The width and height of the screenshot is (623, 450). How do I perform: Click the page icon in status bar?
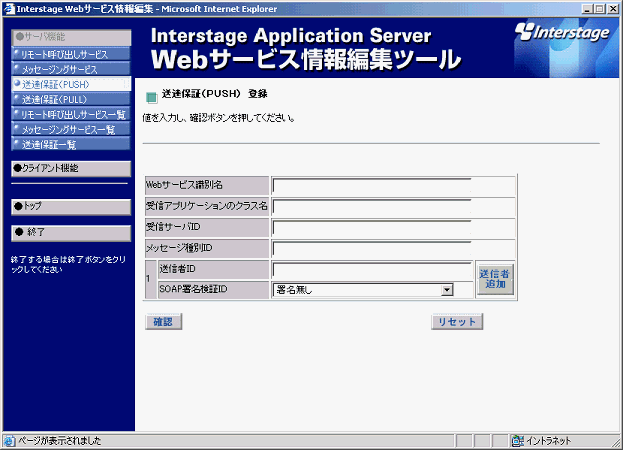[x=9, y=440]
